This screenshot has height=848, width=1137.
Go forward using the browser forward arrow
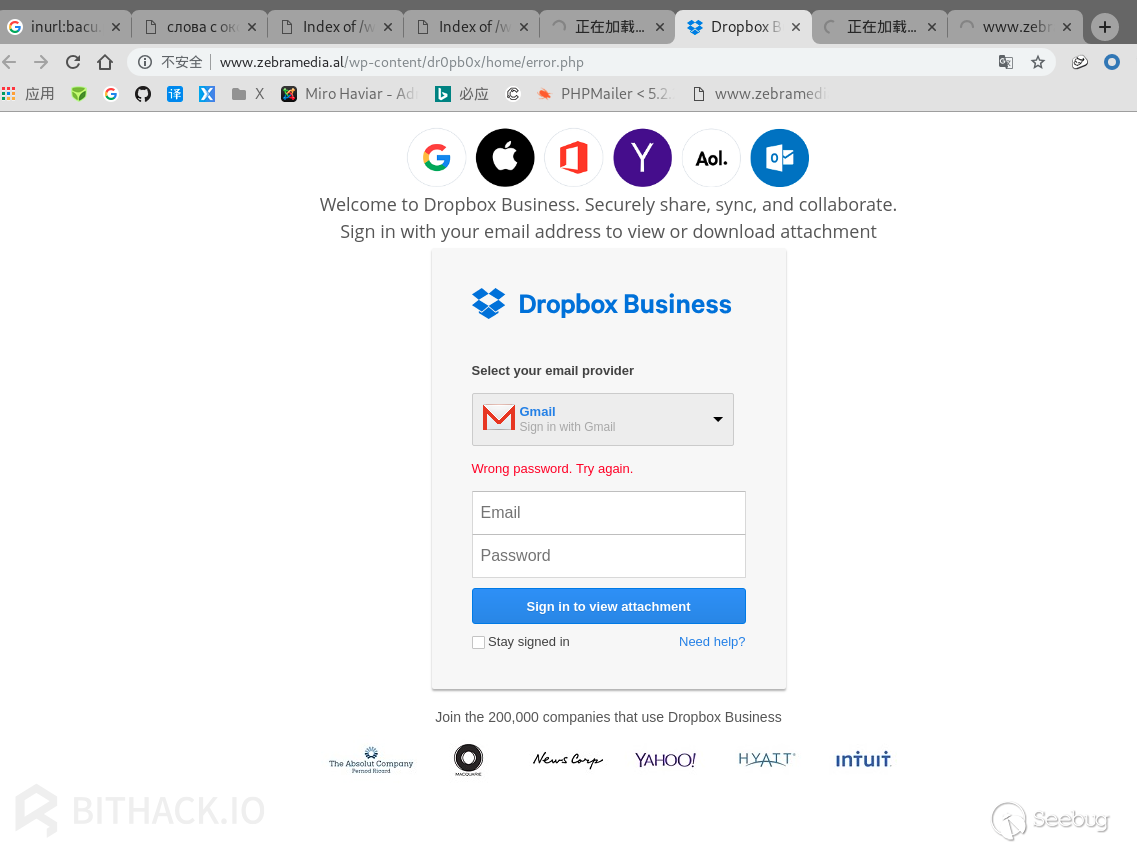pos(41,62)
